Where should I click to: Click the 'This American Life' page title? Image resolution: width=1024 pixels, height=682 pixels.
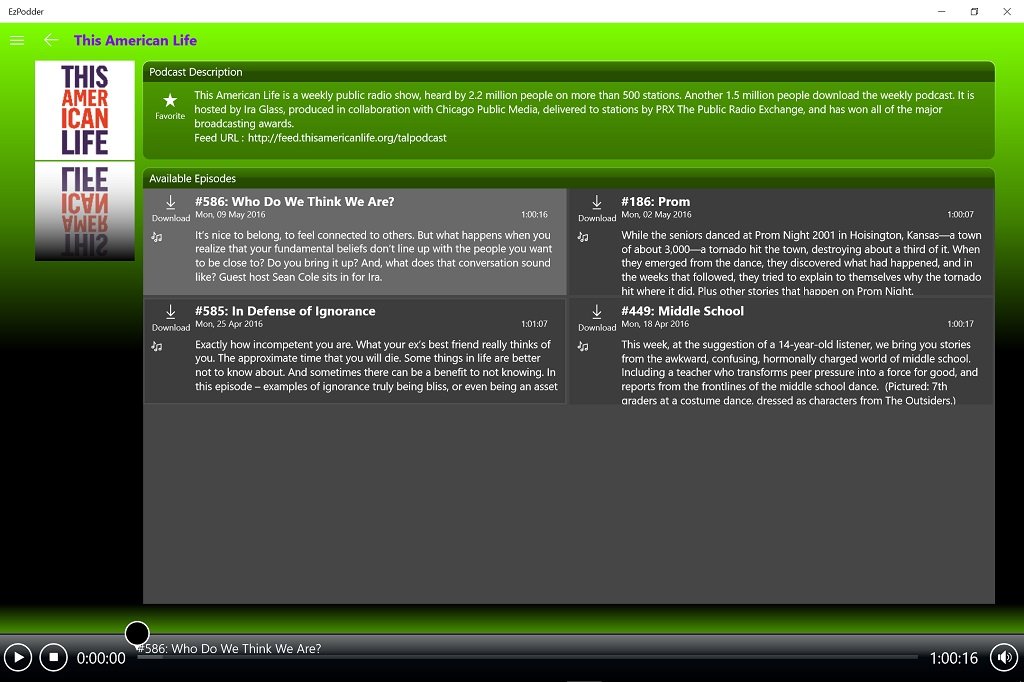pyautogui.click(x=135, y=41)
